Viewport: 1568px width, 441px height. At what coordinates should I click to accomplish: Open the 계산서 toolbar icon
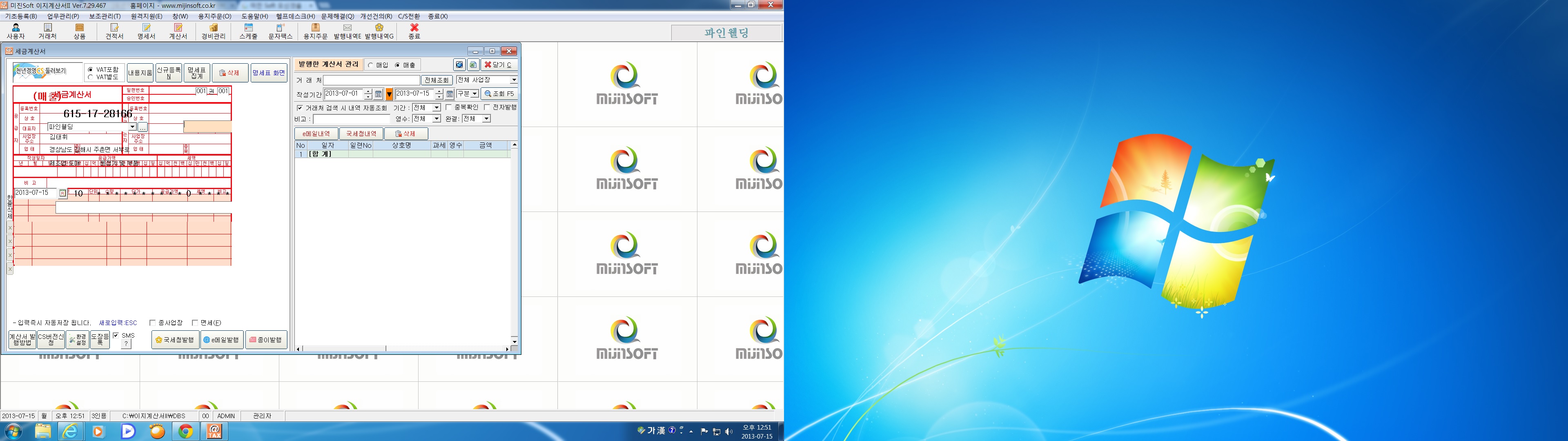click(x=178, y=32)
